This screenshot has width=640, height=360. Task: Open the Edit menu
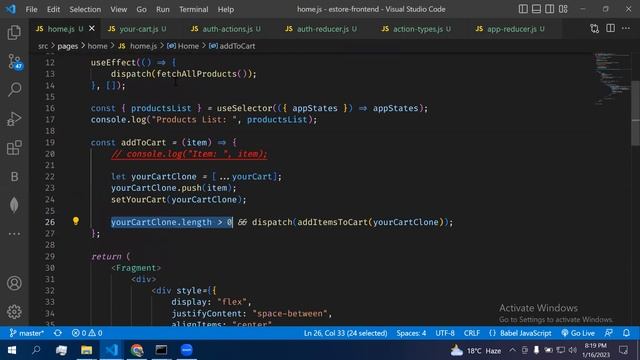(x=53, y=9)
